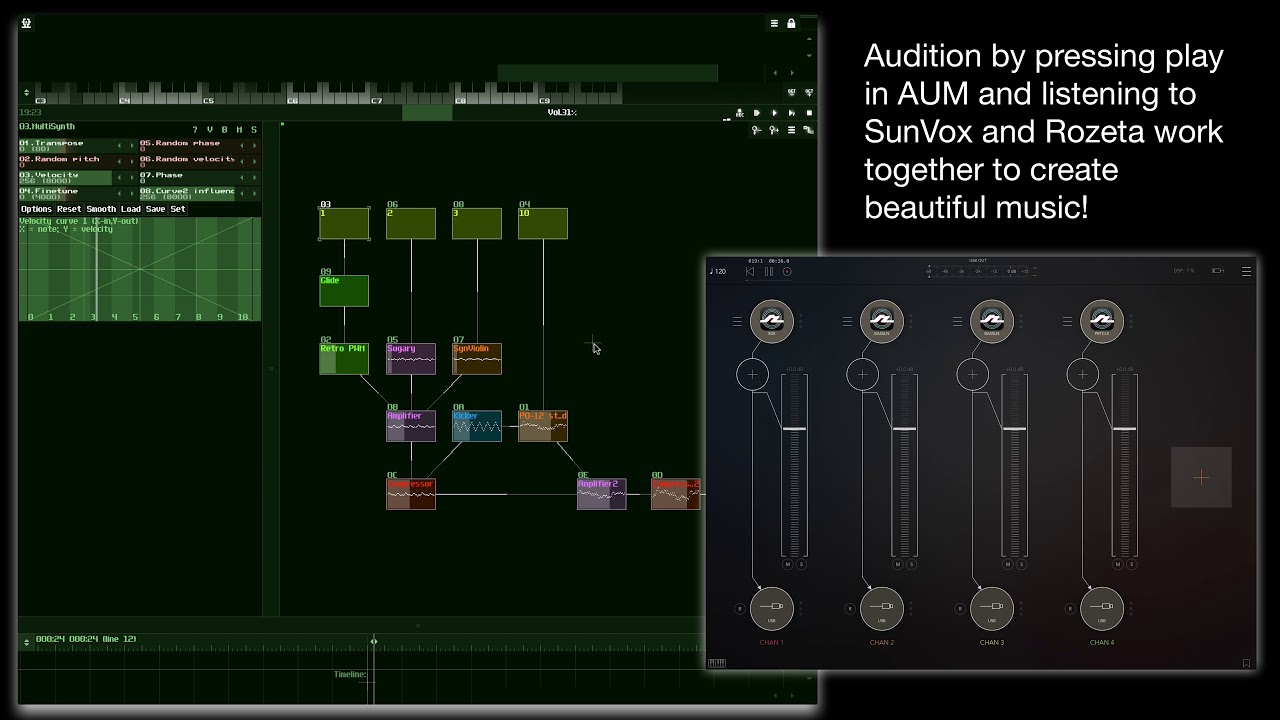
Task: Click the module connection routing icon
Action: click(x=808, y=130)
